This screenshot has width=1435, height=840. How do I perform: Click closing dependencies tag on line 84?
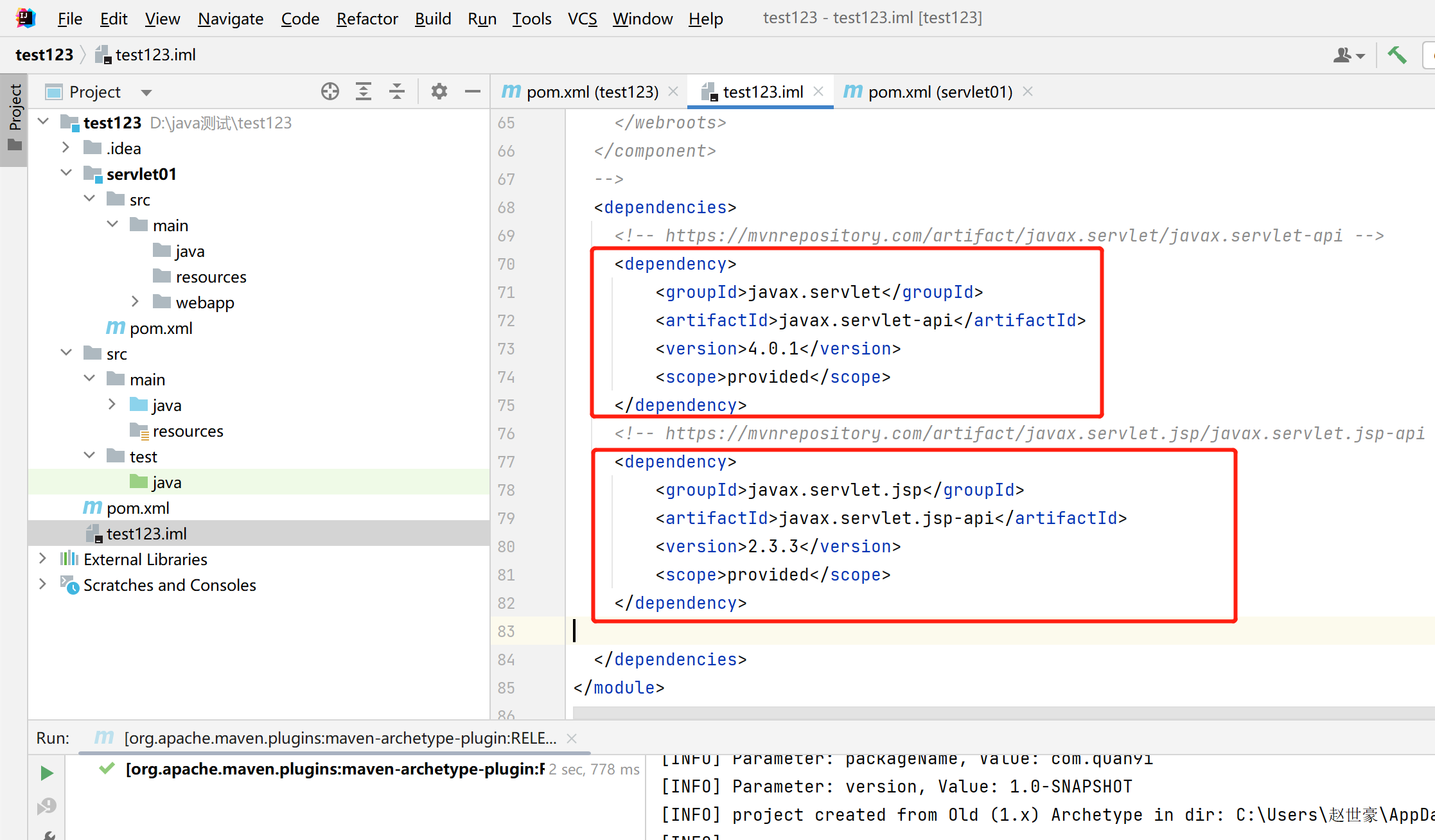[x=671, y=660]
